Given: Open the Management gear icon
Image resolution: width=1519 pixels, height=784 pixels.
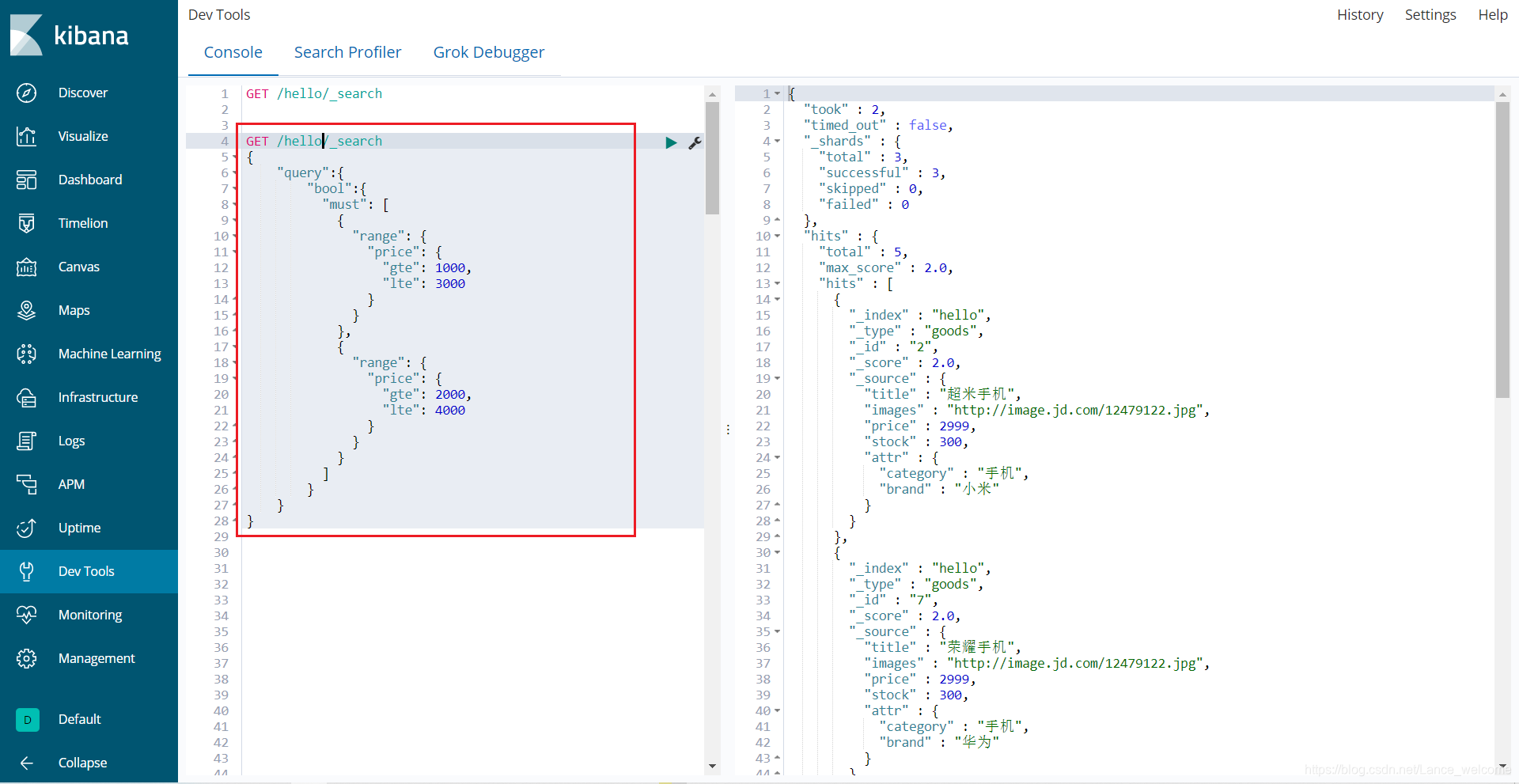Looking at the screenshot, I should click(x=26, y=658).
